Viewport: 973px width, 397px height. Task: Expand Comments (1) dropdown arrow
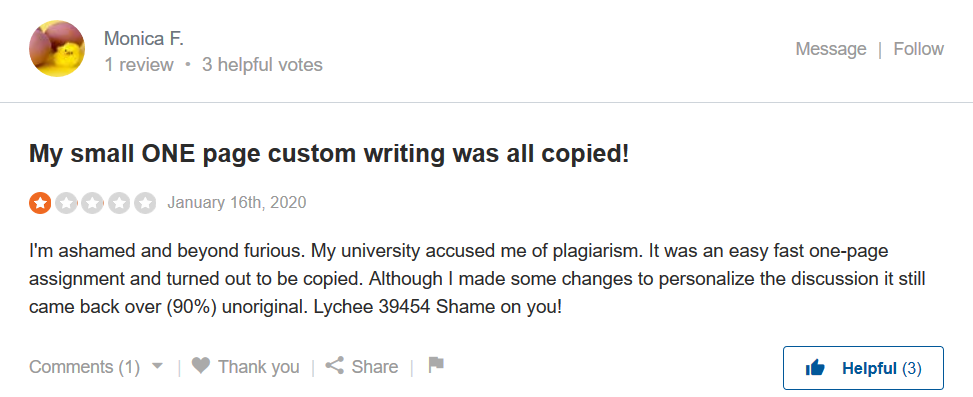(x=158, y=366)
